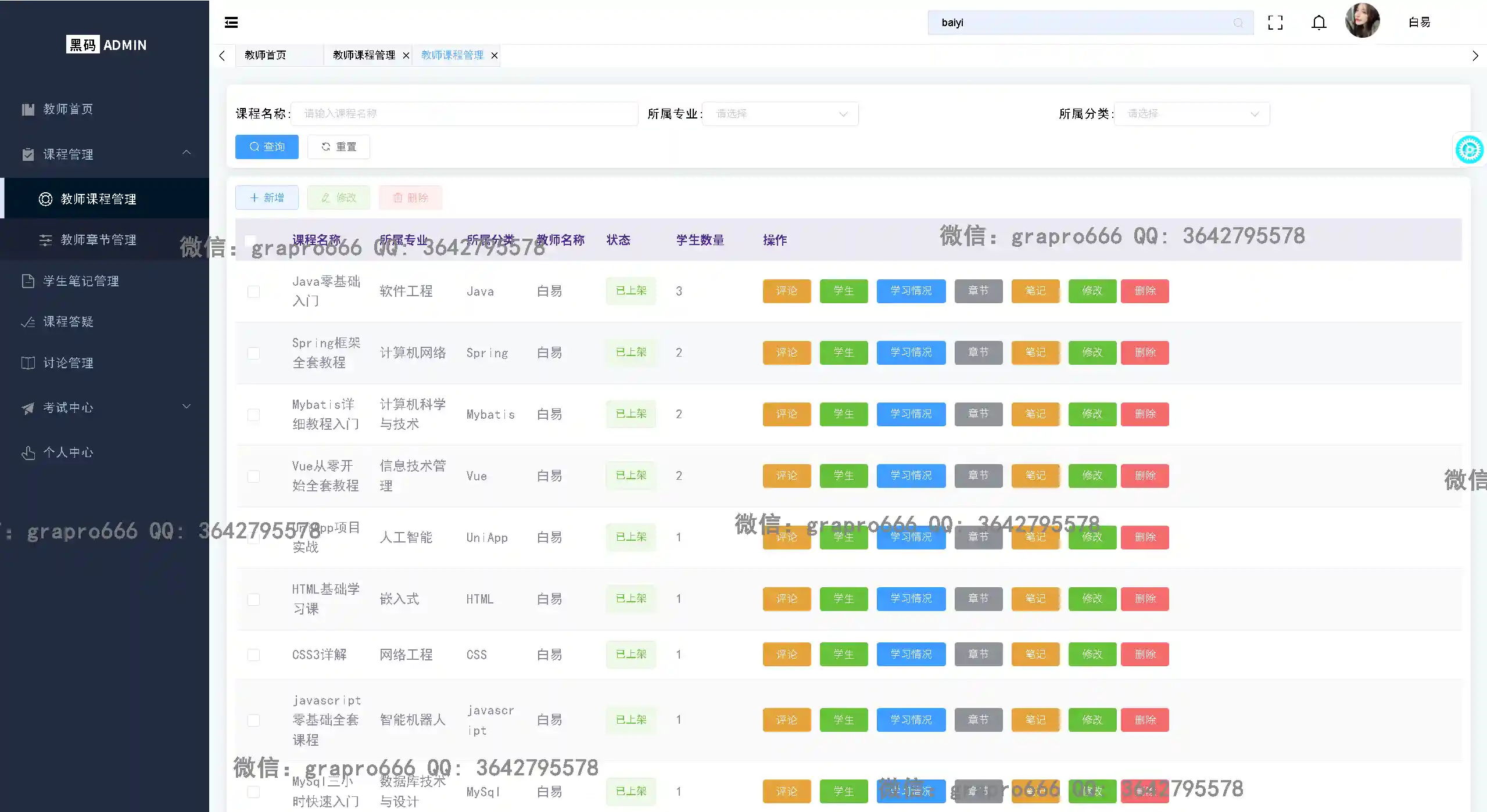Click the 课程名称 input field
Viewport: 1487px width, 812px height.
tap(464, 114)
